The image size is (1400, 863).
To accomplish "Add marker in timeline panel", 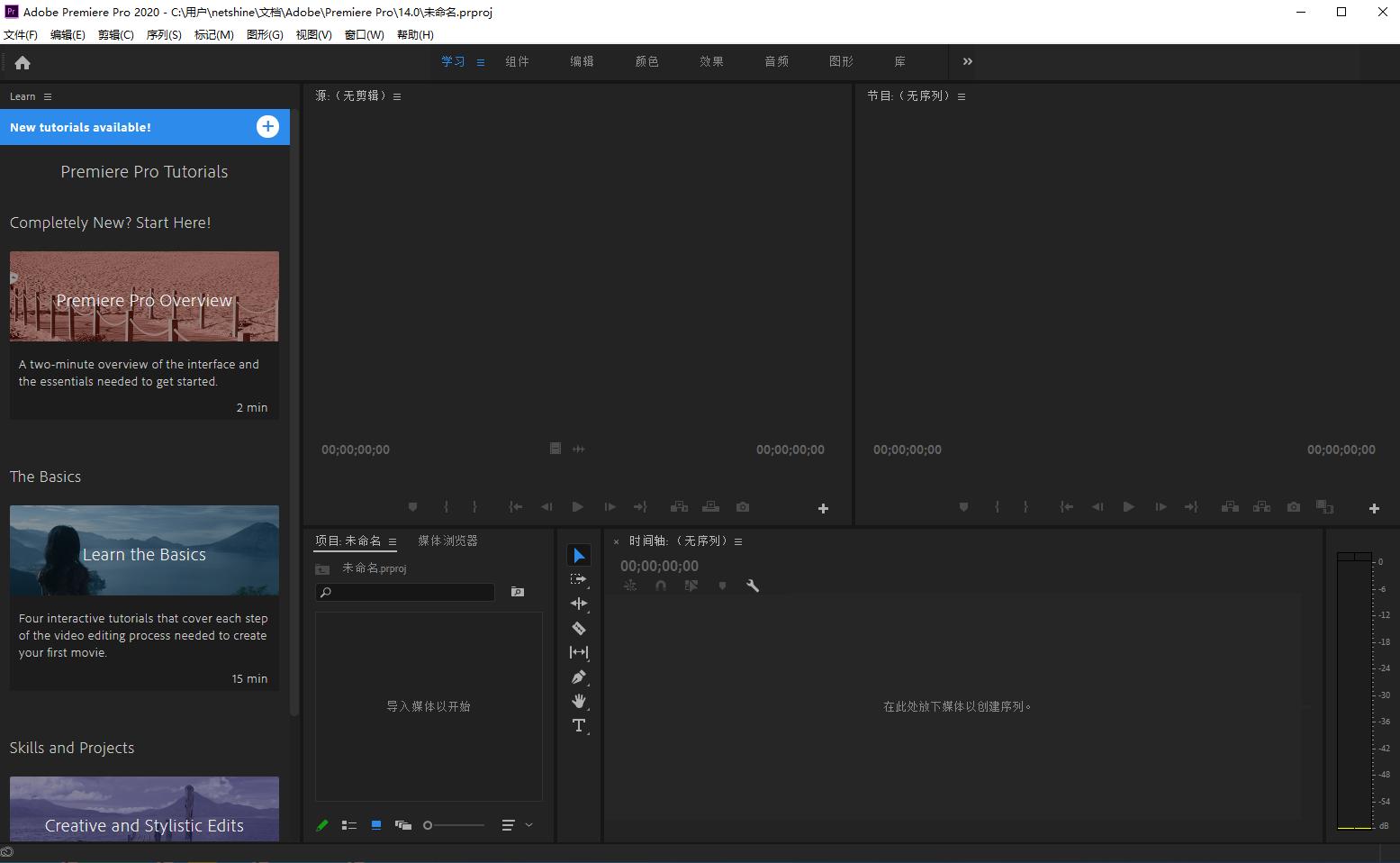I will pyautogui.click(x=722, y=586).
